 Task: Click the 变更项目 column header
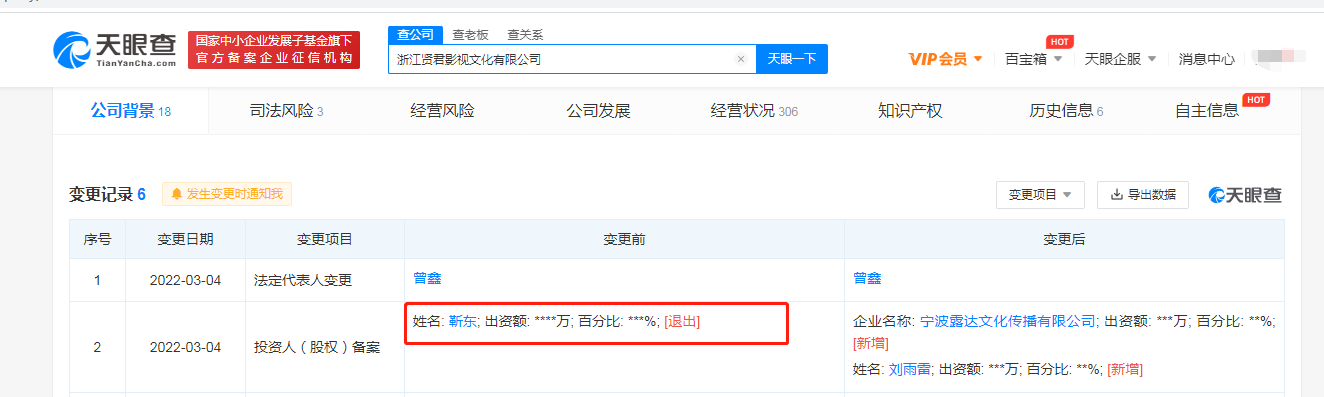(325, 239)
